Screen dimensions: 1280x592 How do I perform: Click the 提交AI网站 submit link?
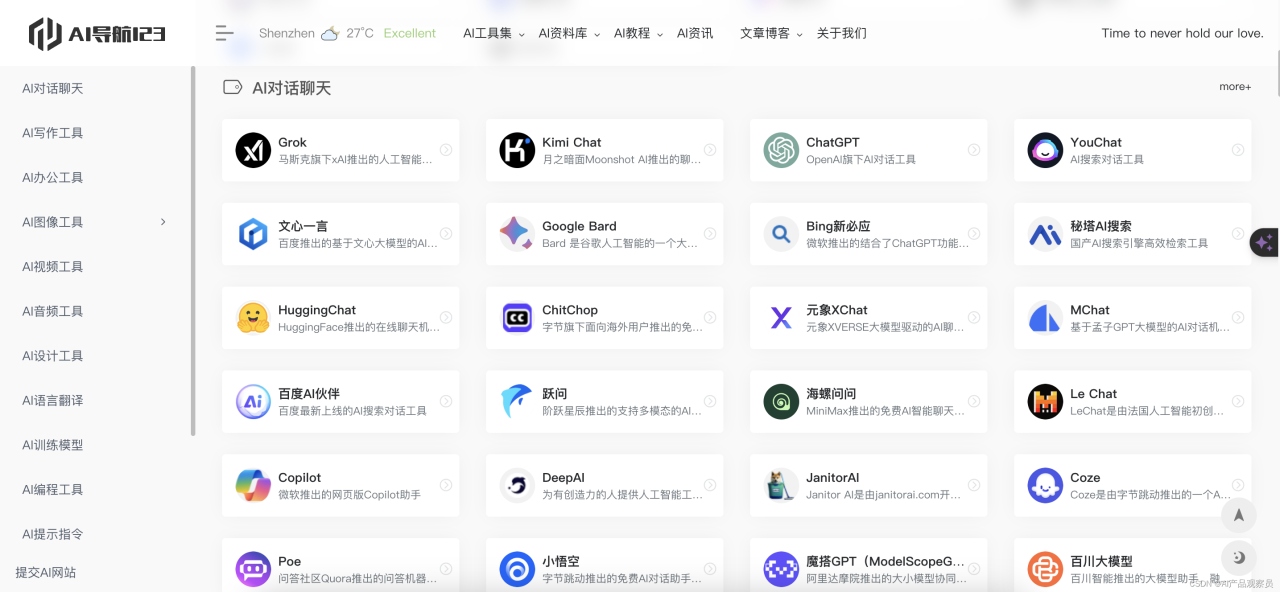[x=46, y=572]
